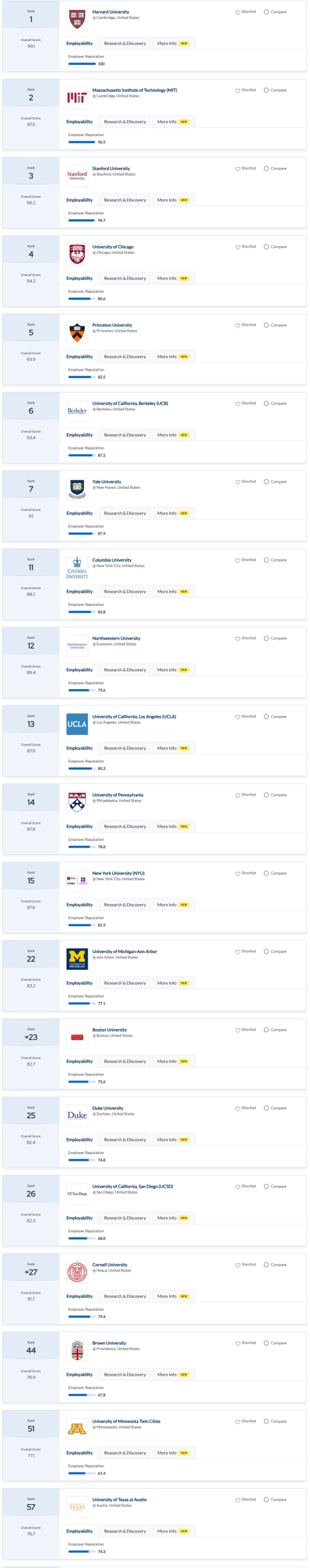The image size is (310, 1568).
Task: Shortlist Cornell University with heart icon
Action: pyautogui.click(x=238, y=1265)
